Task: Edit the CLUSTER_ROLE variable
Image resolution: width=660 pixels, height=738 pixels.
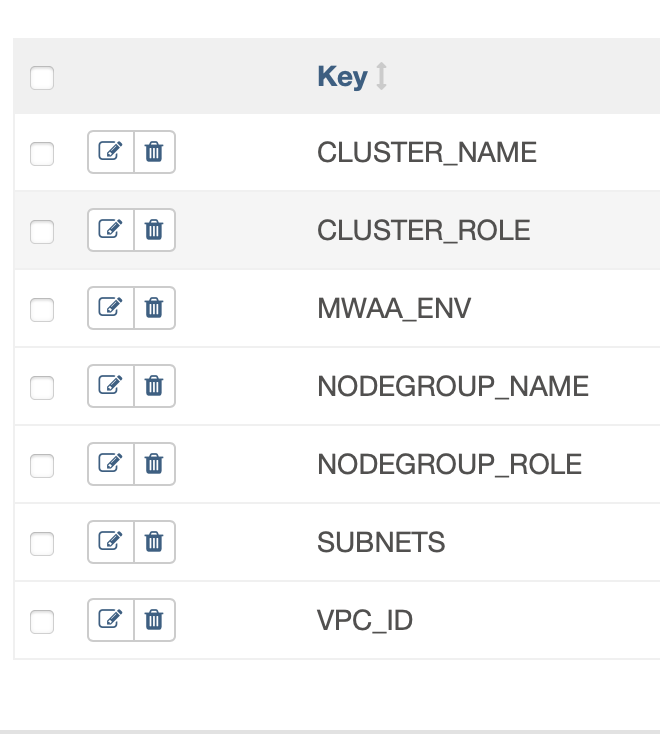Action: [x=111, y=230]
